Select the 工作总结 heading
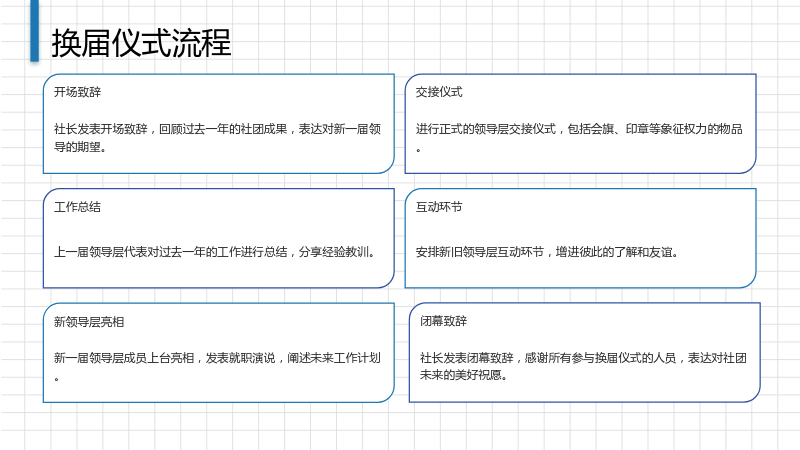Image resolution: width=800 pixels, height=450 pixels. tap(78, 207)
